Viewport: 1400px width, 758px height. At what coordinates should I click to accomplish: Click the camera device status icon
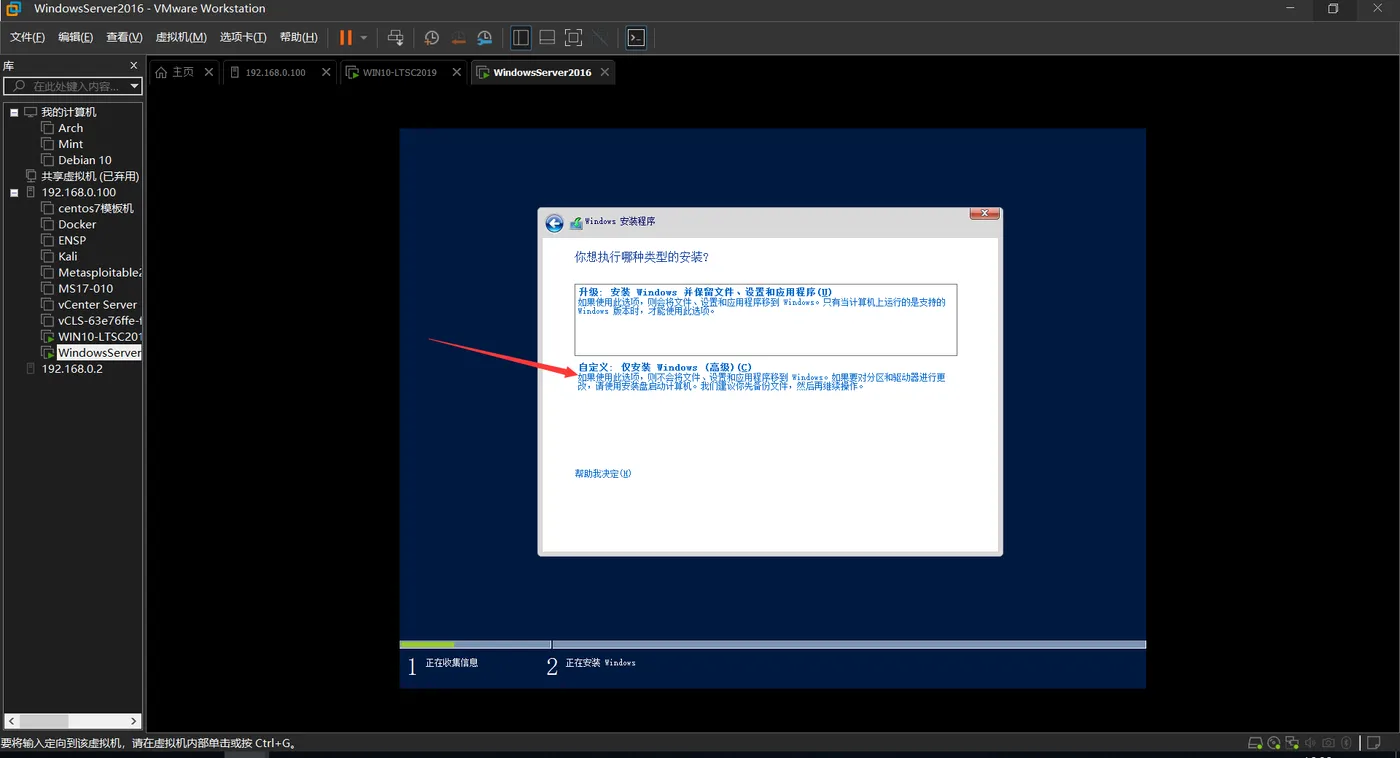point(1328,743)
